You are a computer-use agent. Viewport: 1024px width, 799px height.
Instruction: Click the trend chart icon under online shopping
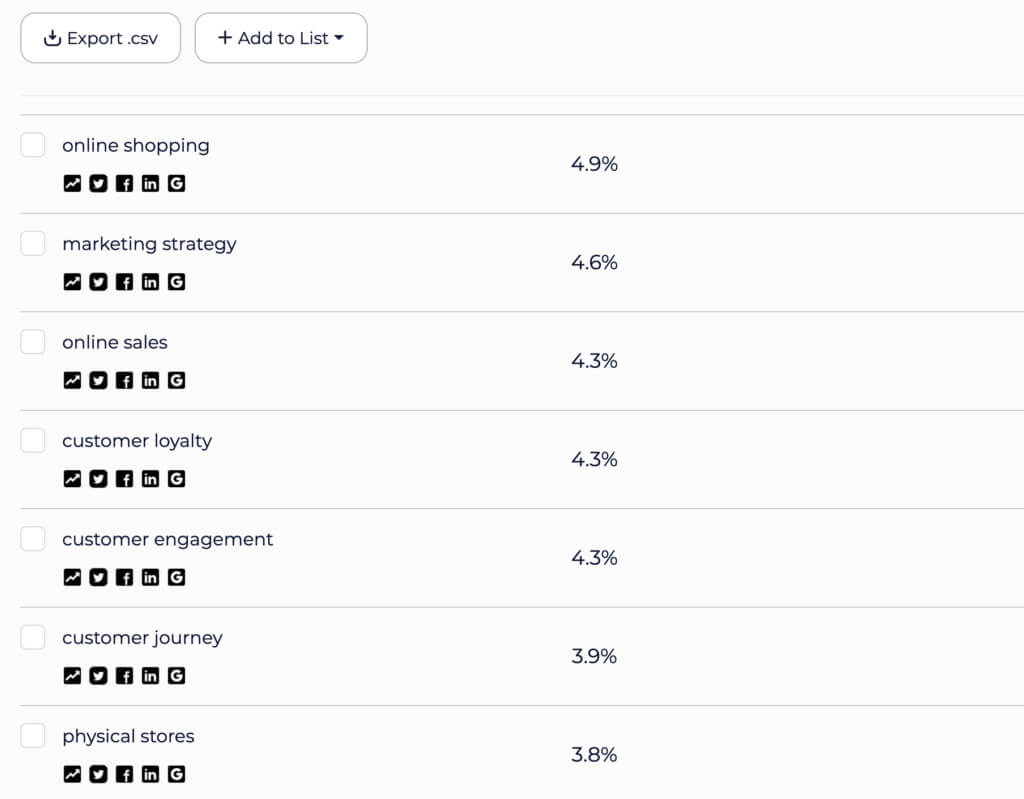(x=72, y=184)
